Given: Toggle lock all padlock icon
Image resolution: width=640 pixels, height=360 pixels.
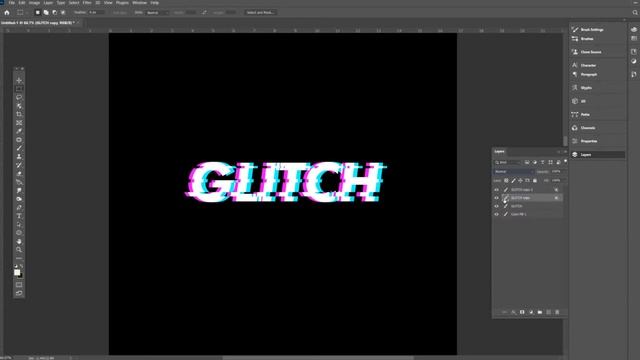Looking at the screenshot, I should 535,180.
